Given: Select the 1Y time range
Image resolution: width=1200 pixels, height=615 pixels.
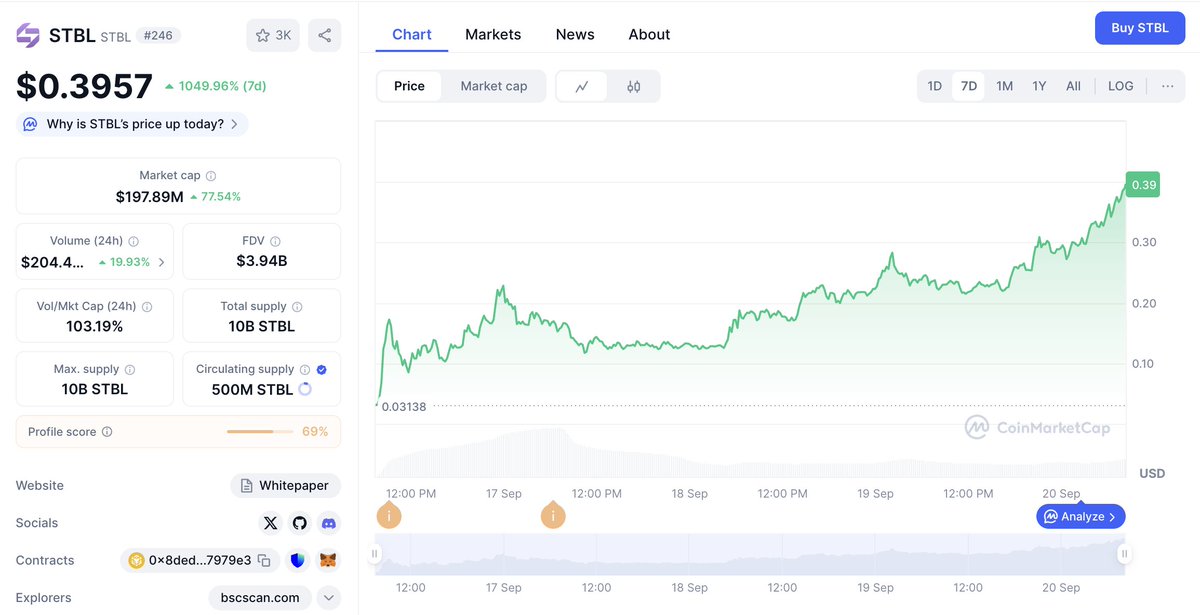Looking at the screenshot, I should click(x=1040, y=86).
